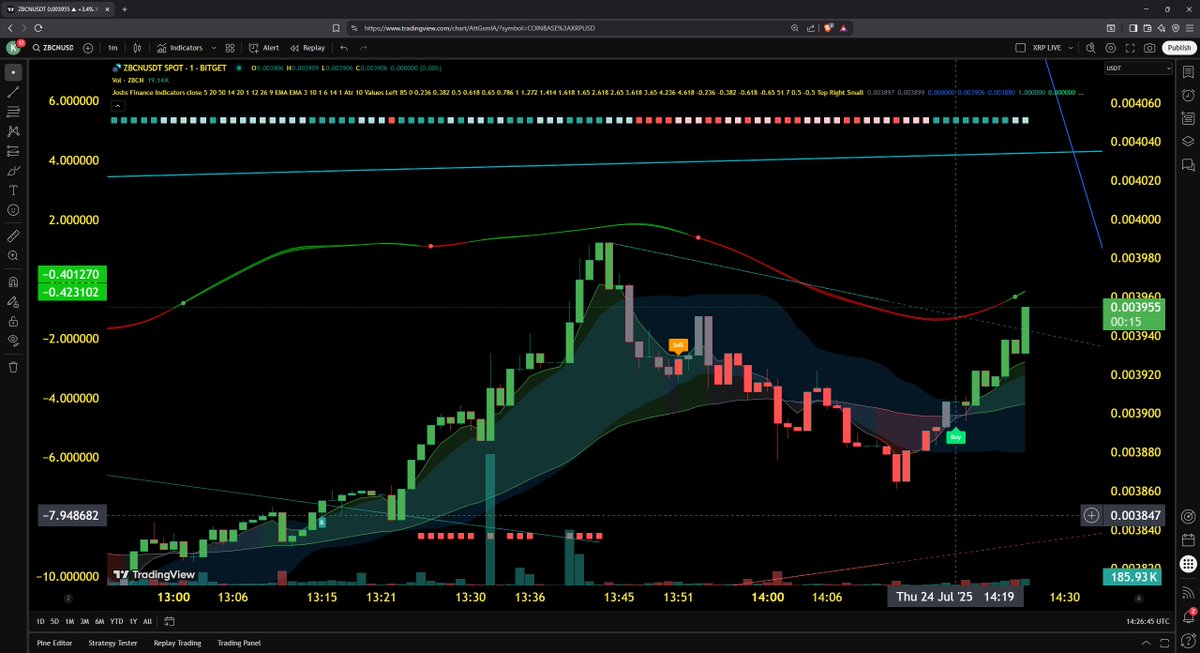The image size is (1200, 653).
Task: Open the Strategy Tester tab
Action: click(112, 643)
